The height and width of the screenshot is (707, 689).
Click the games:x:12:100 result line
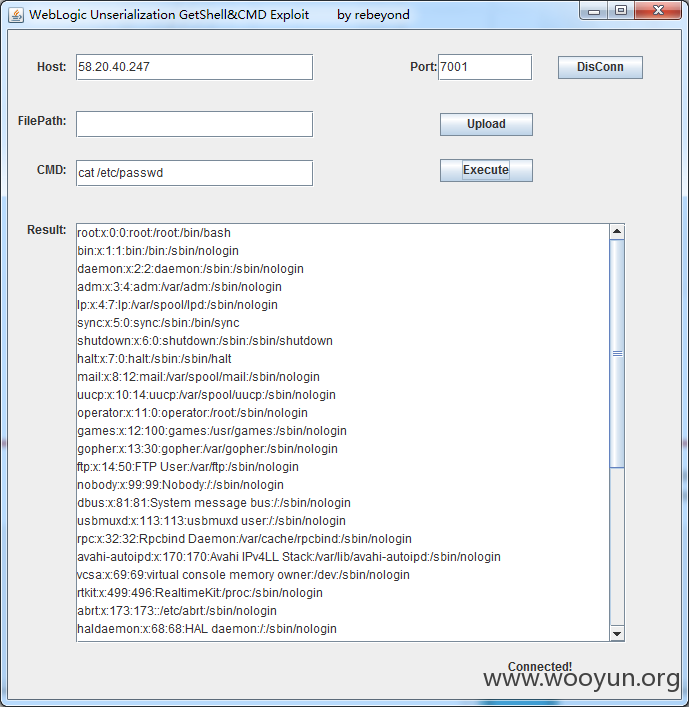click(x=212, y=431)
